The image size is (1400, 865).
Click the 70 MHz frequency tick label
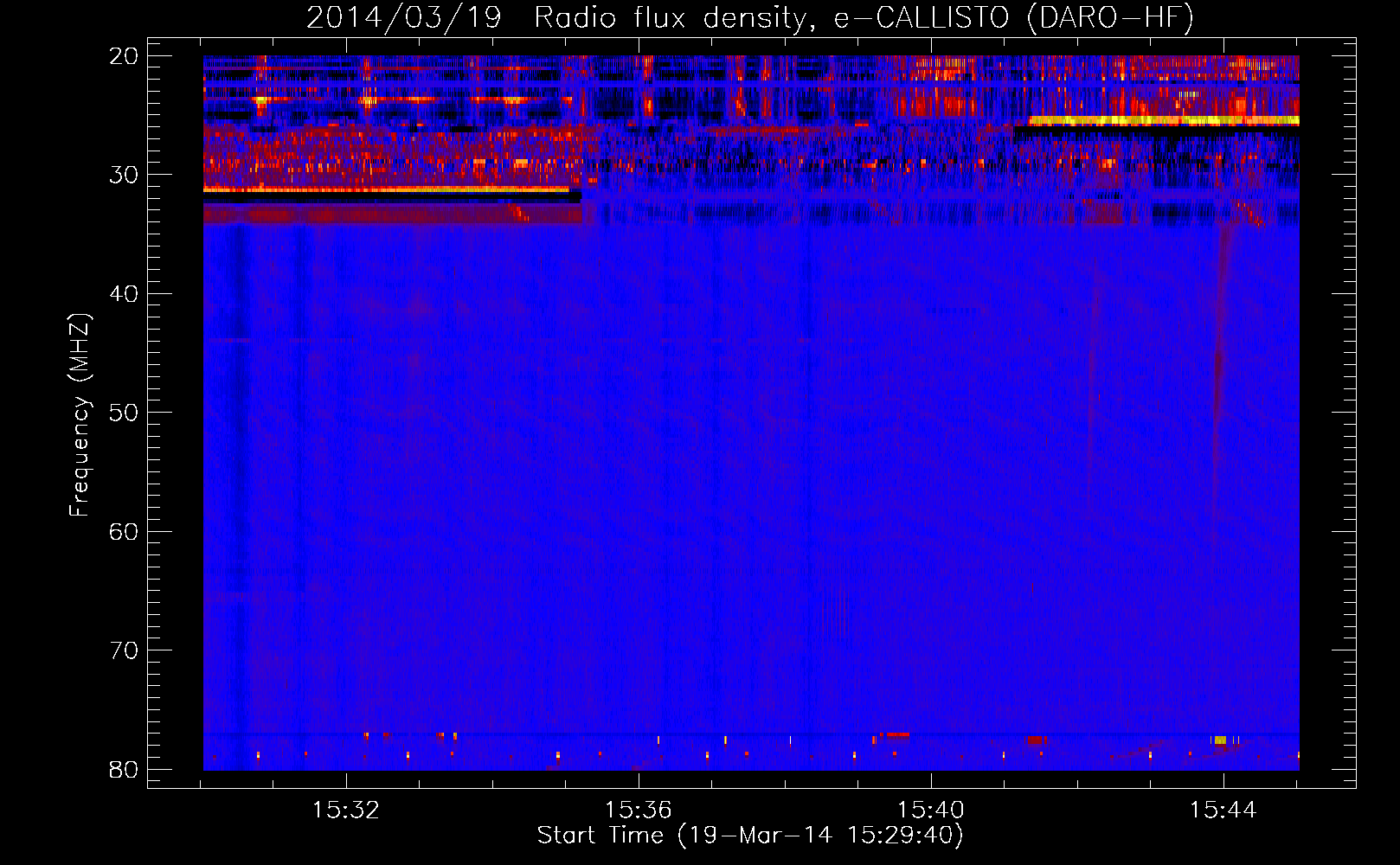(124, 650)
